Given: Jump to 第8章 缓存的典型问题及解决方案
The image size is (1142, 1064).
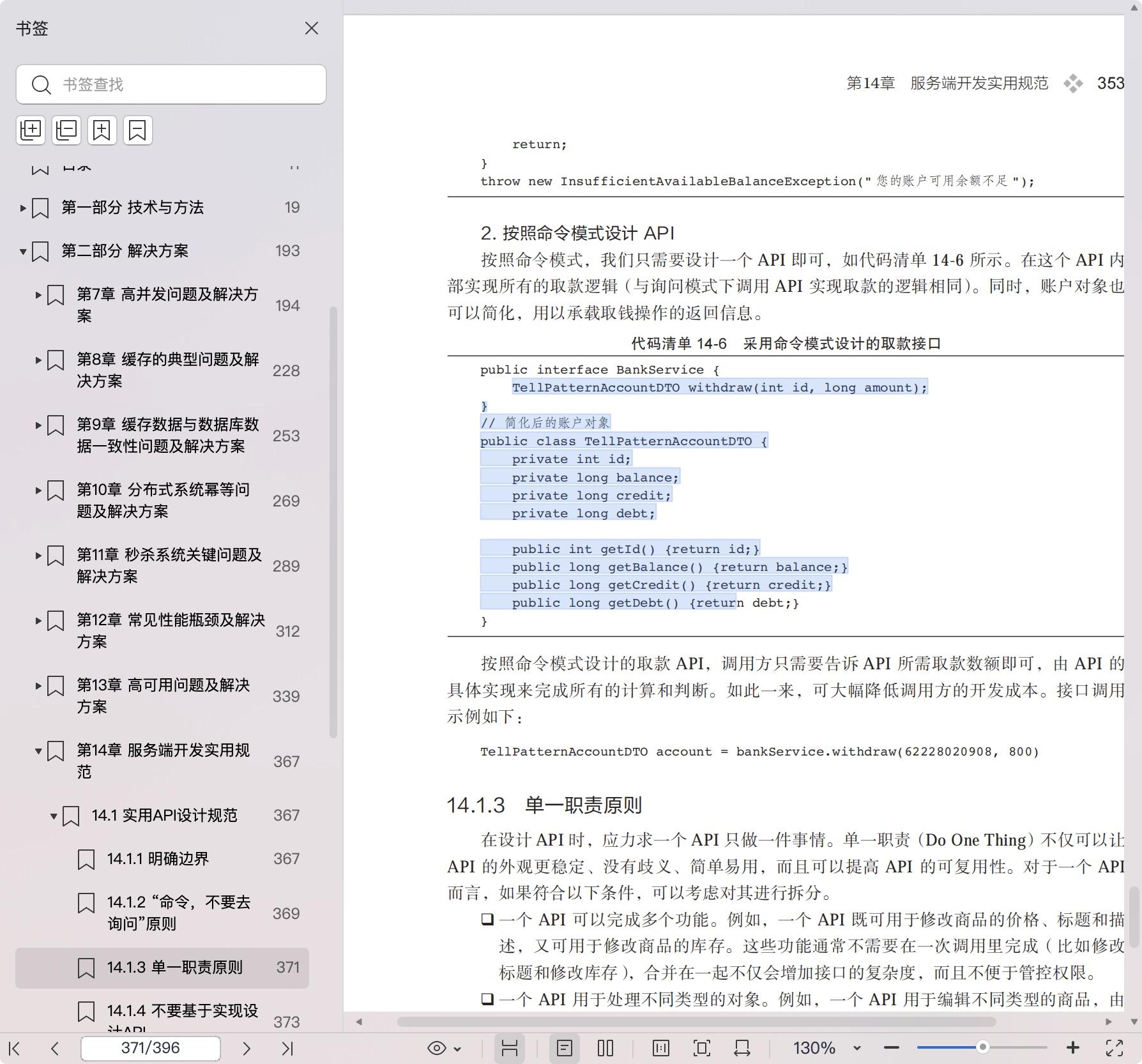Looking at the screenshot, I should click(x=168, y=370).
